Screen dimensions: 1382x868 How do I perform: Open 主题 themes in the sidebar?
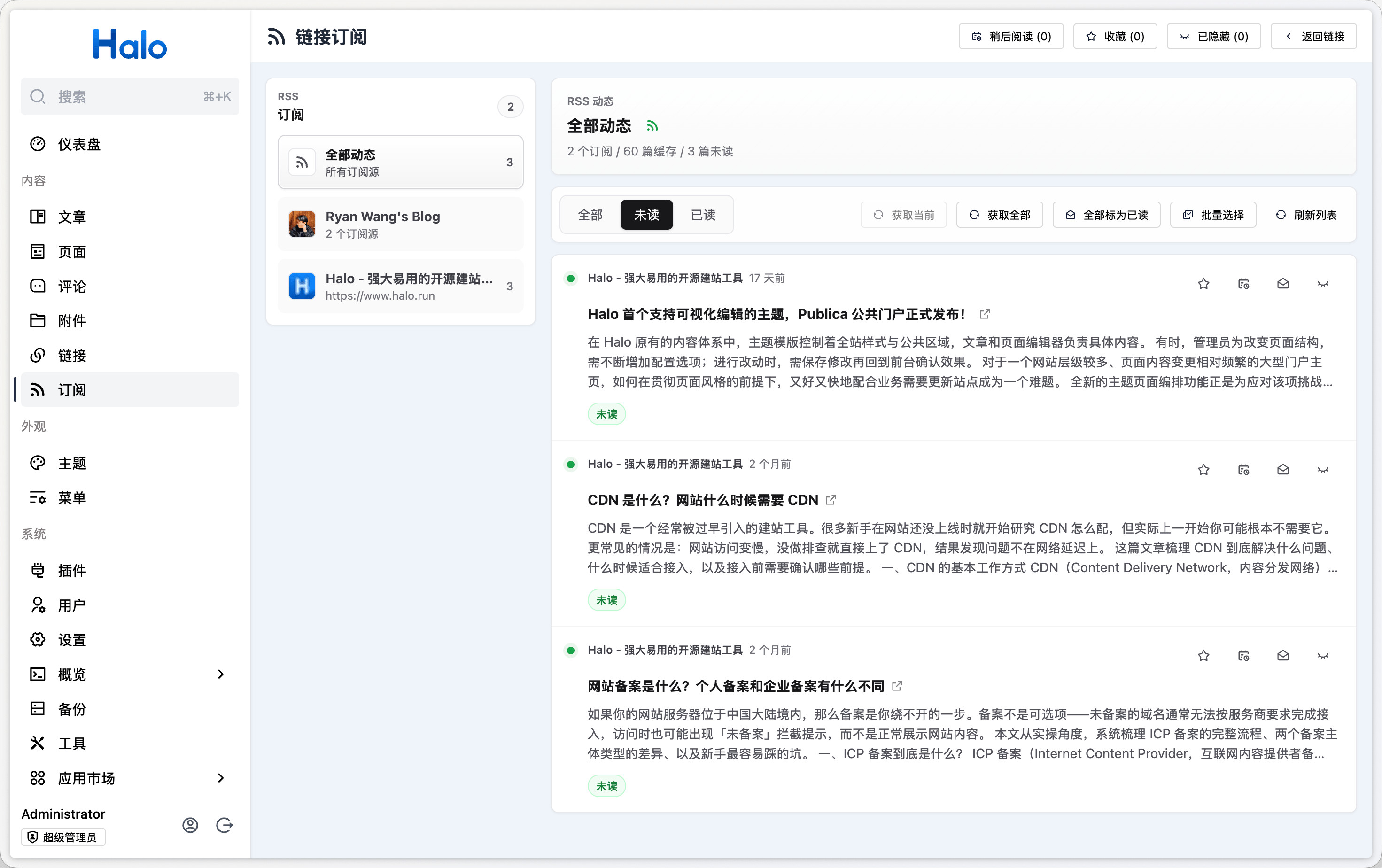130,463
